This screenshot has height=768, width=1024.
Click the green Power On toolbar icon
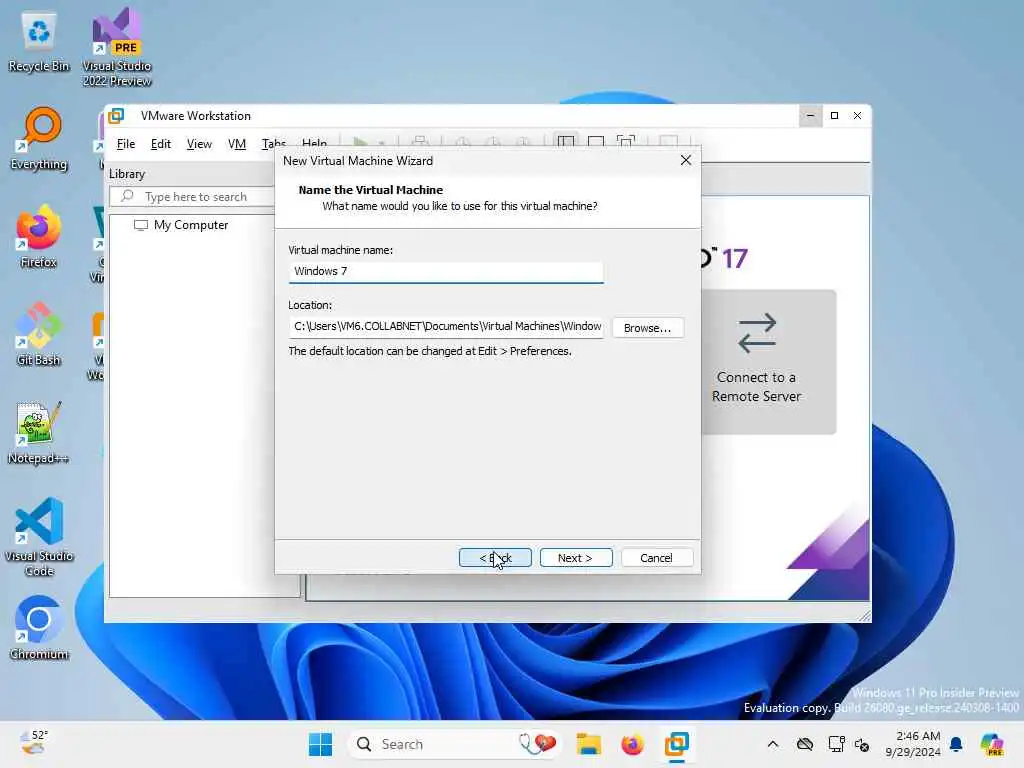pos(359,141)
